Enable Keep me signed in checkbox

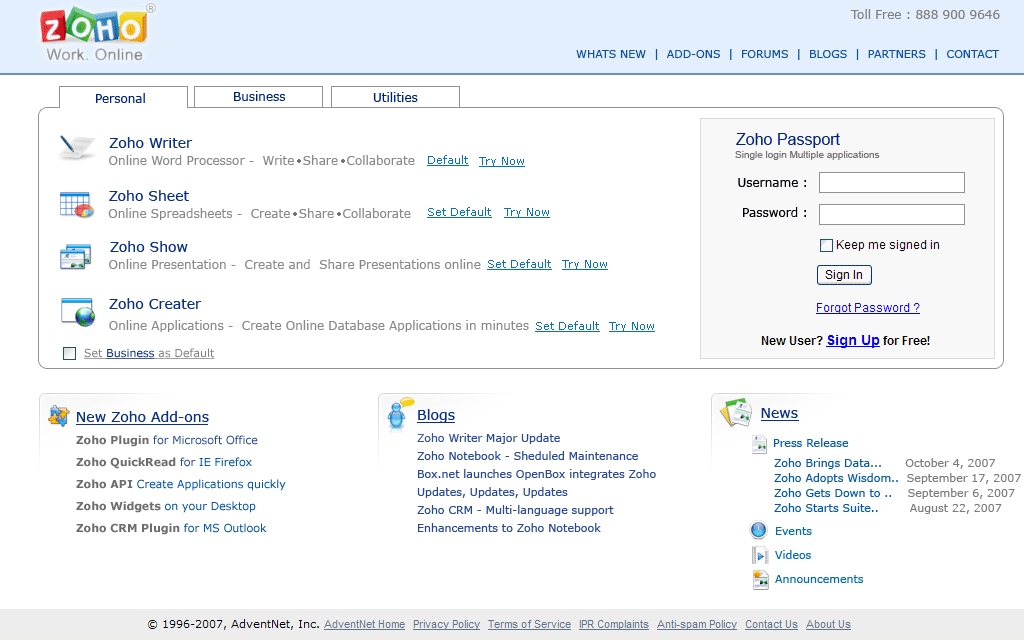point(826,246)
